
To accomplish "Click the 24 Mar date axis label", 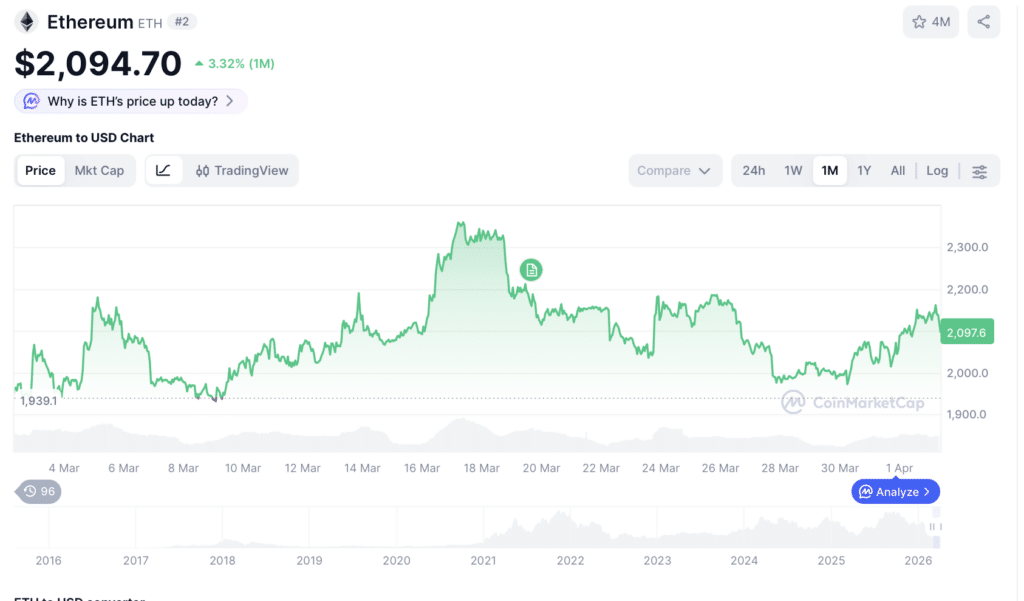I will click(660, 468).
